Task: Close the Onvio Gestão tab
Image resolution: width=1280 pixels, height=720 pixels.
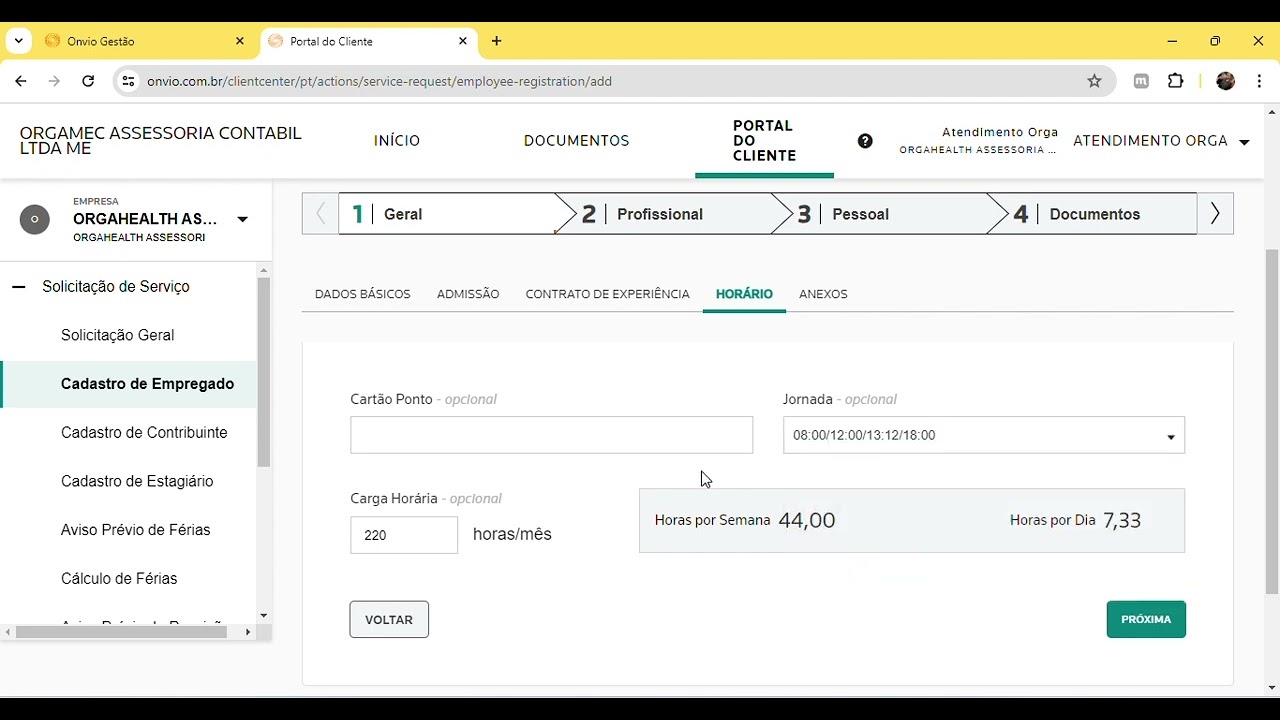Action: pos(240,41)
